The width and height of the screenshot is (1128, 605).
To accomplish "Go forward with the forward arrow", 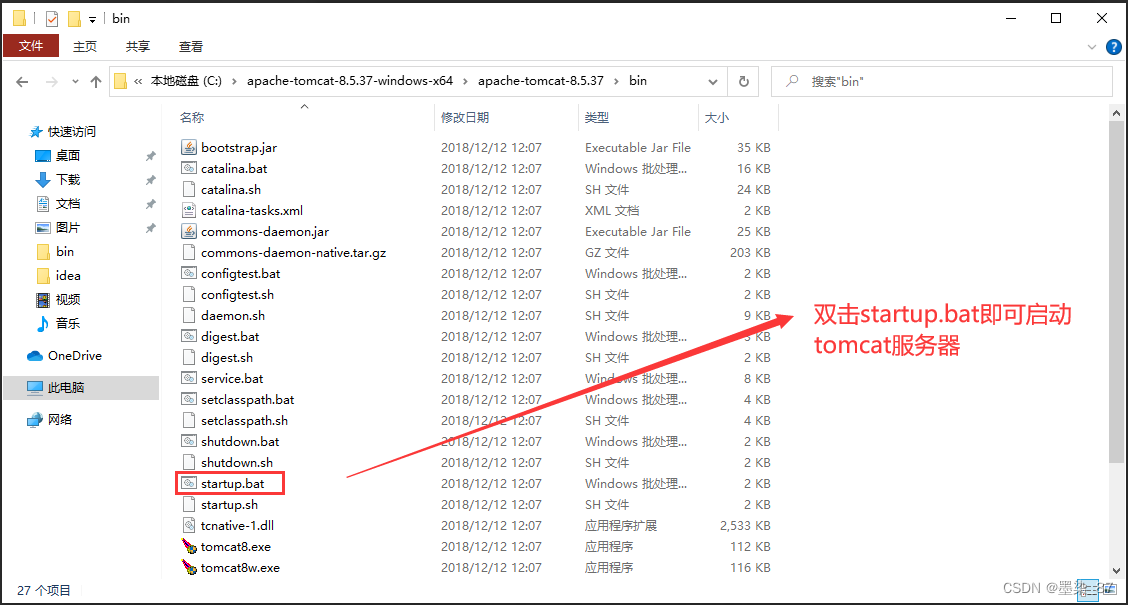I will pos(51,82).
